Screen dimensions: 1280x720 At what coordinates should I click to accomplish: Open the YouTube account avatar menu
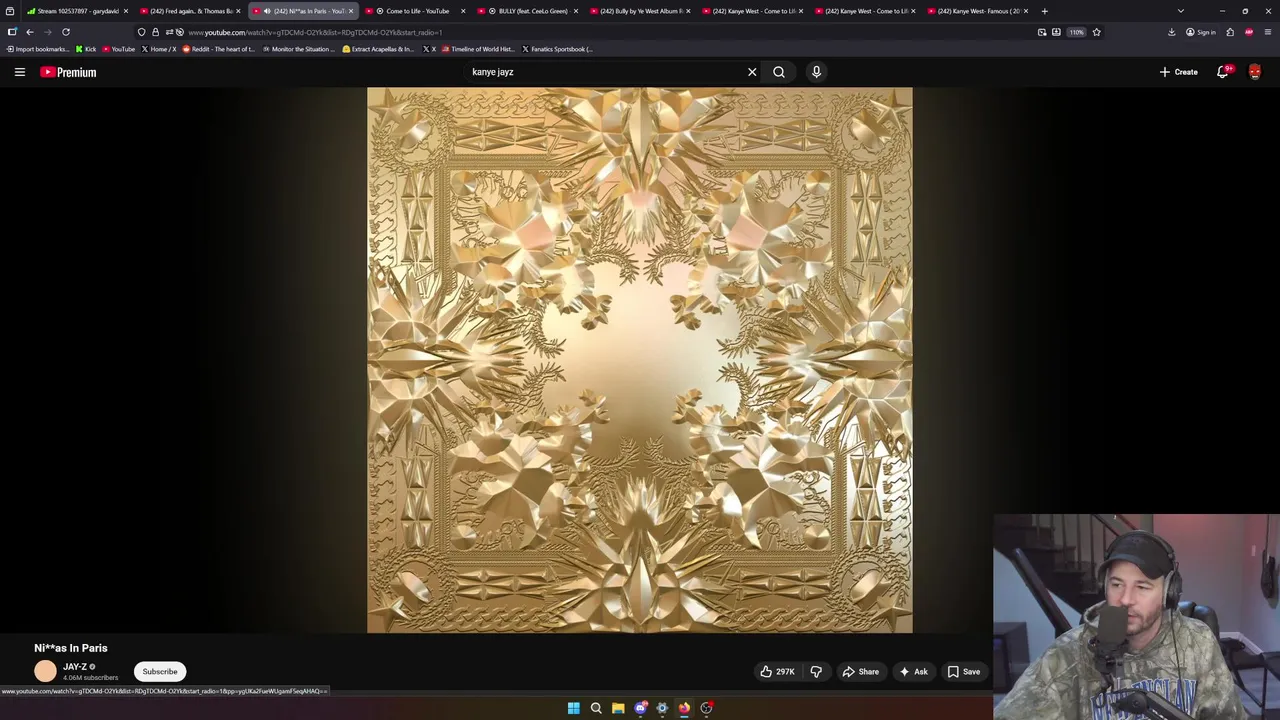tap(1255, 72)
